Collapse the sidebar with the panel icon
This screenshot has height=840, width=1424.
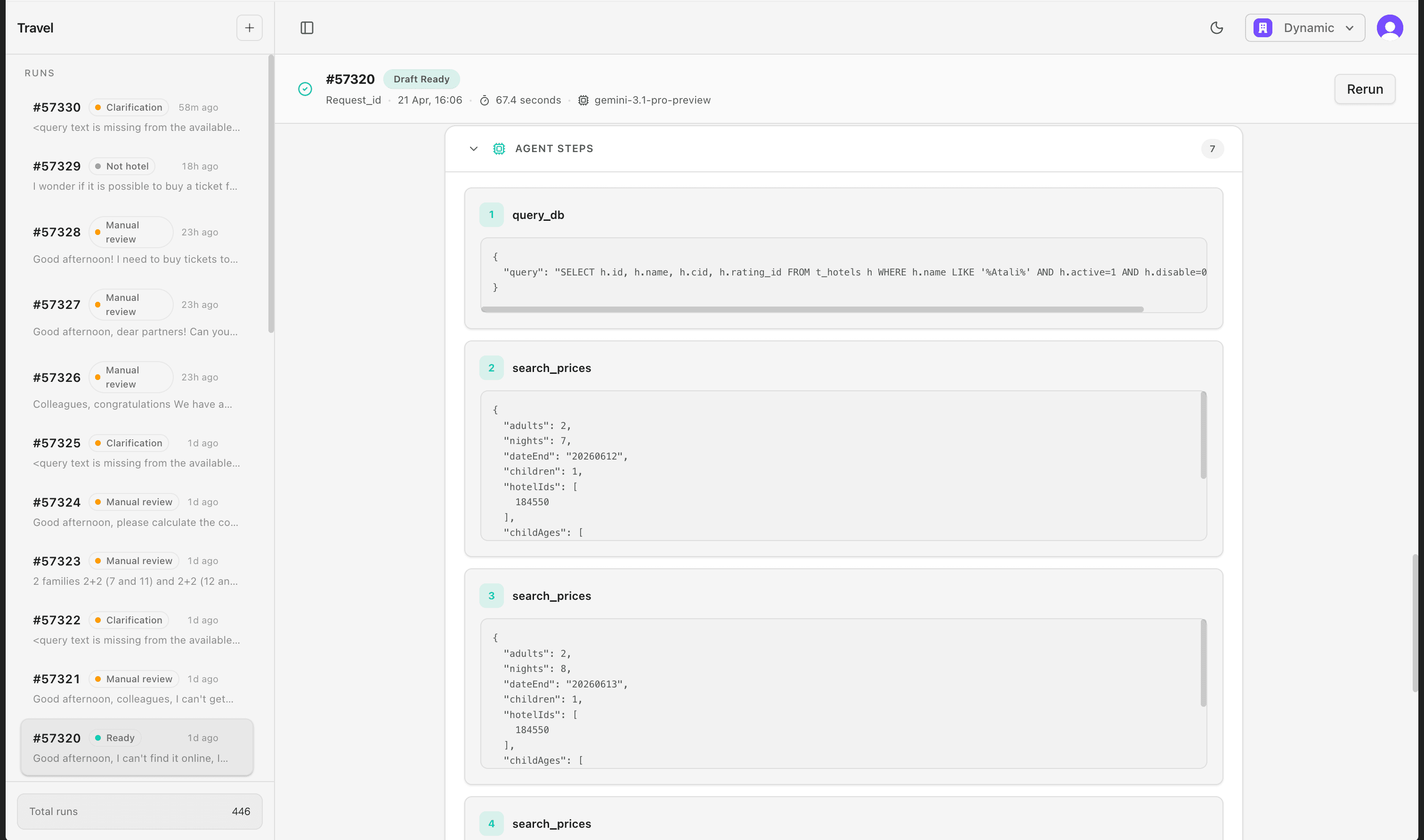point(307,27)
